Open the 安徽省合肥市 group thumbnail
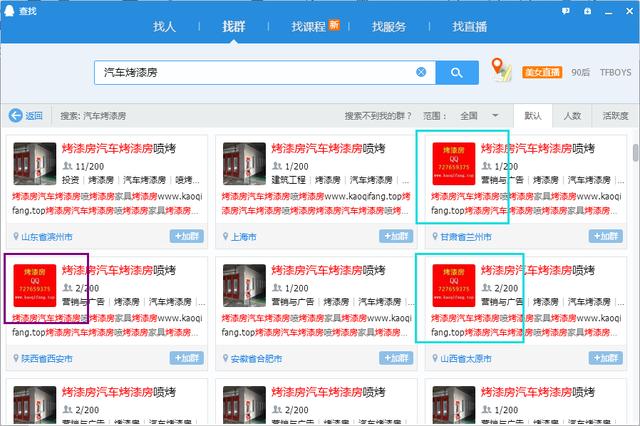 (x=244, y=286)
